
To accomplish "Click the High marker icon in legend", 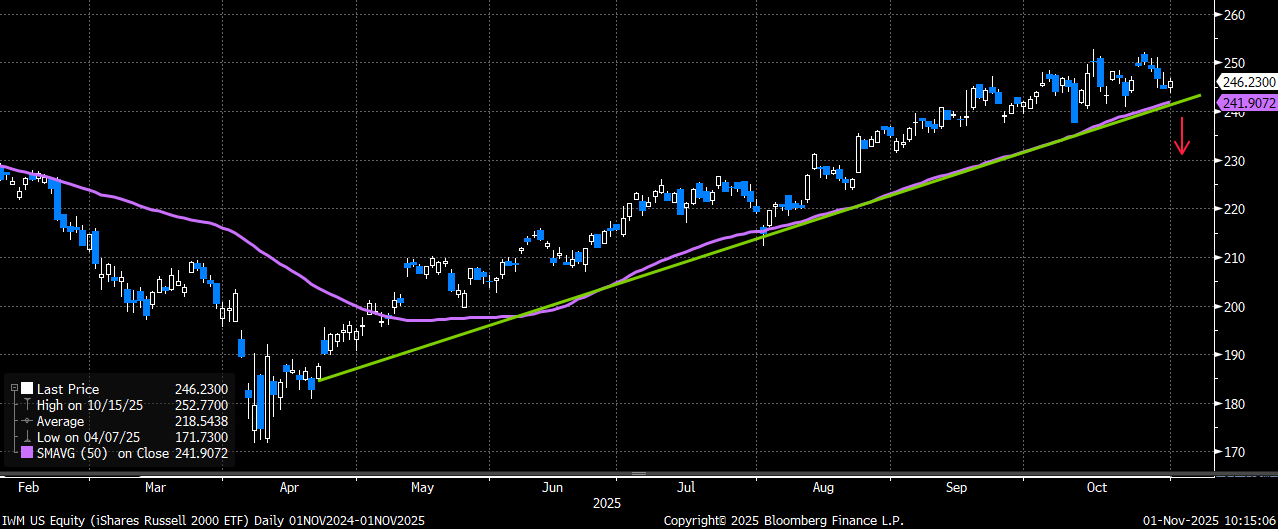I will click(27, 405).
